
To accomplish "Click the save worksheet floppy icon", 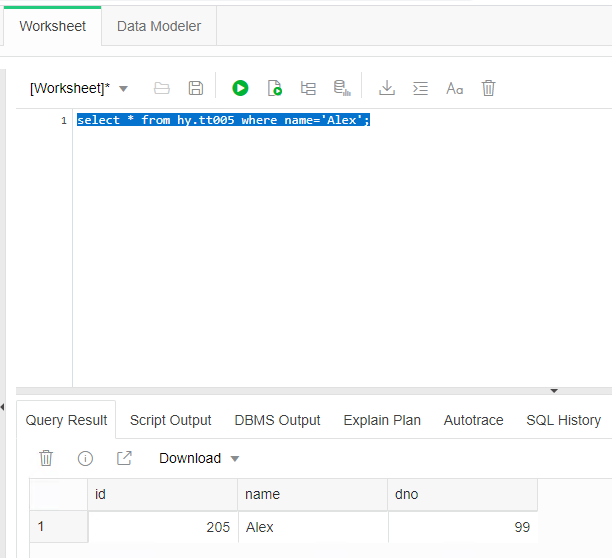I will coord(196,88).
